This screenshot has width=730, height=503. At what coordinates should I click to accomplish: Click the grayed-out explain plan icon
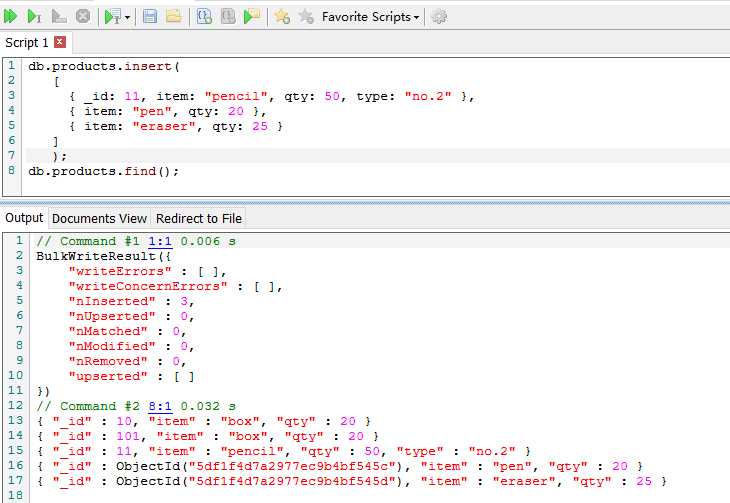pyautogui.click(x=59, y=17)
